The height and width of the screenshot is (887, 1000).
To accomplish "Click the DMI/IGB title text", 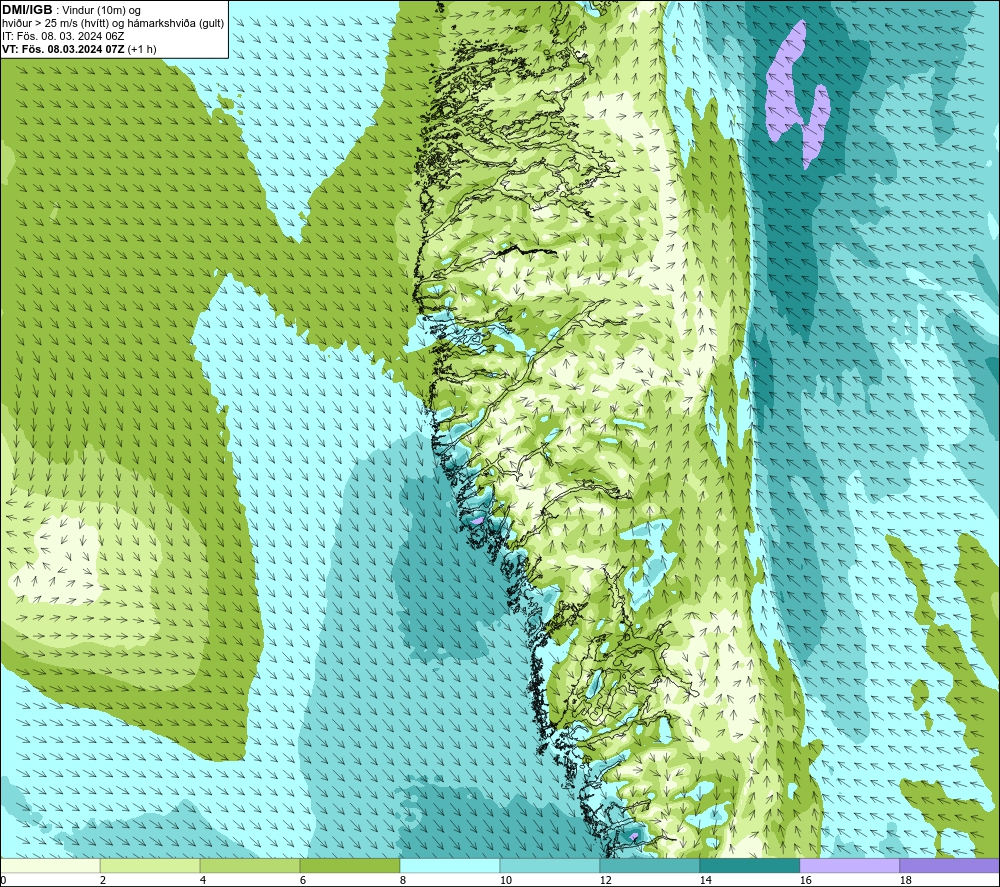I will point(27,10).
